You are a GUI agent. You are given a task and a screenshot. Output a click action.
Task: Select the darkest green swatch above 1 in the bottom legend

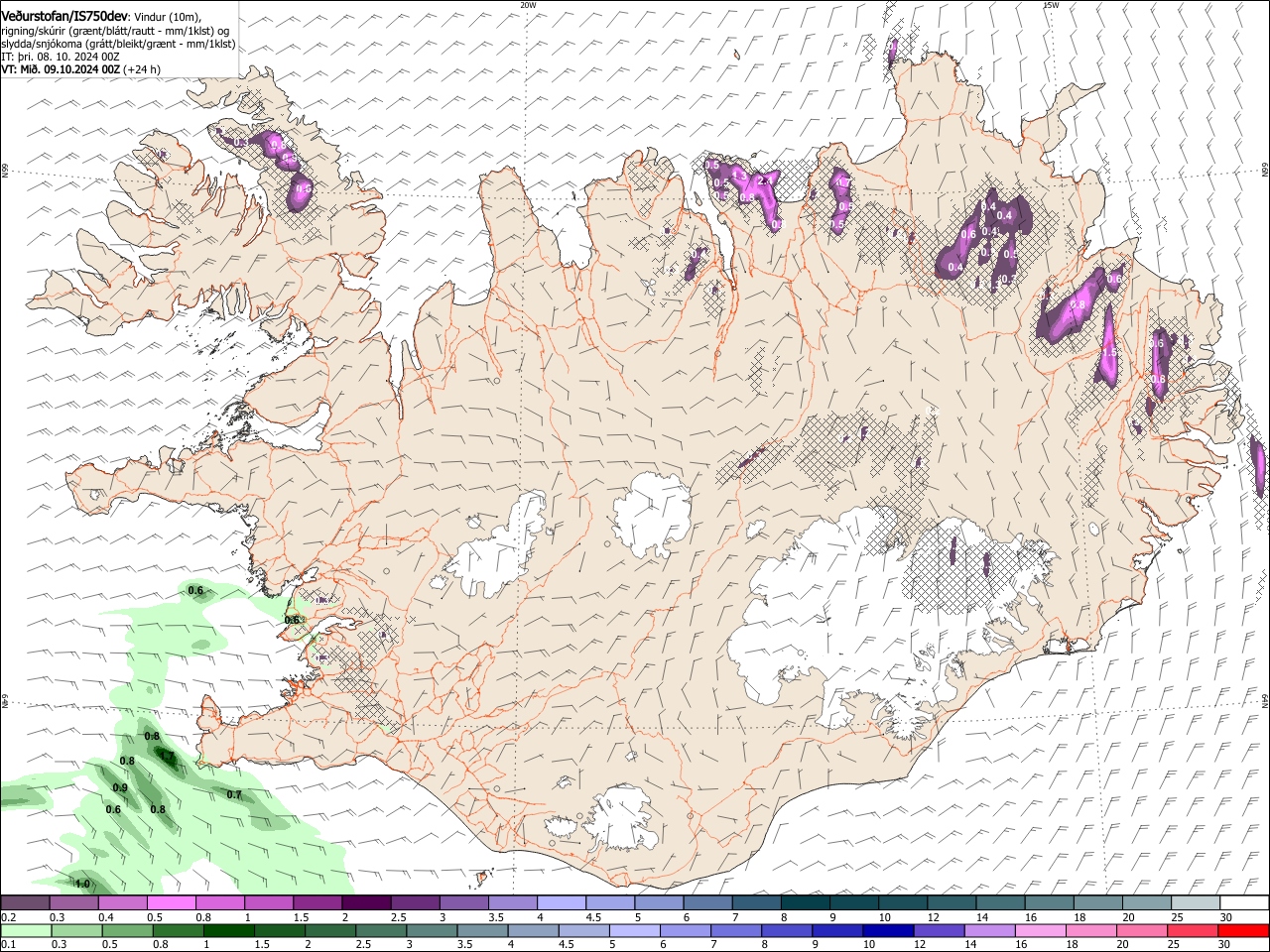tap(228, 930)
